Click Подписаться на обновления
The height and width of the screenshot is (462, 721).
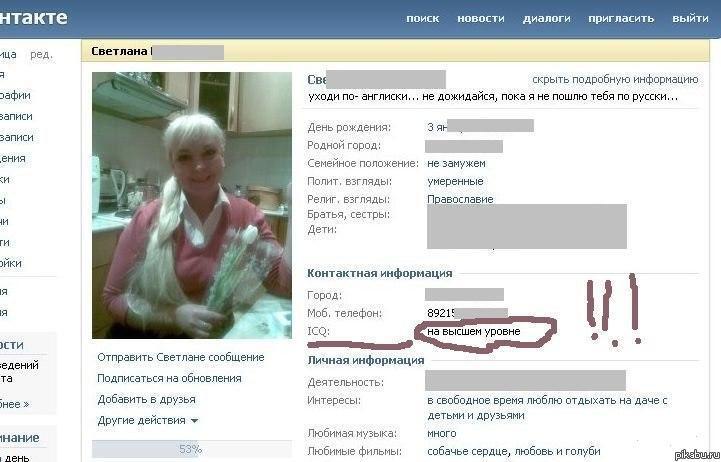point(169,378)
